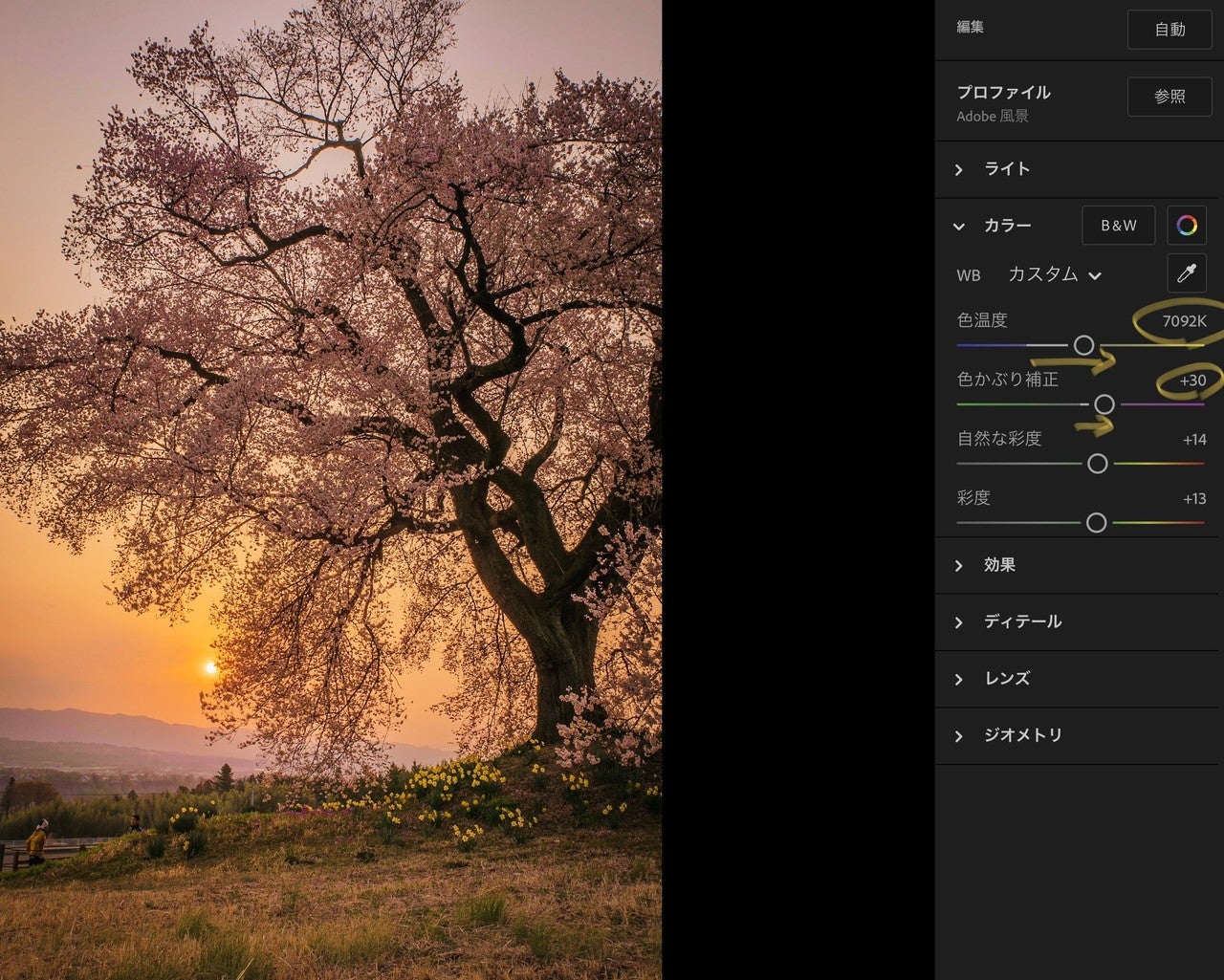The width and height of the screenshot is (1224, 980).
Task: Click the +14 vibrance value
Action: 1194,440
